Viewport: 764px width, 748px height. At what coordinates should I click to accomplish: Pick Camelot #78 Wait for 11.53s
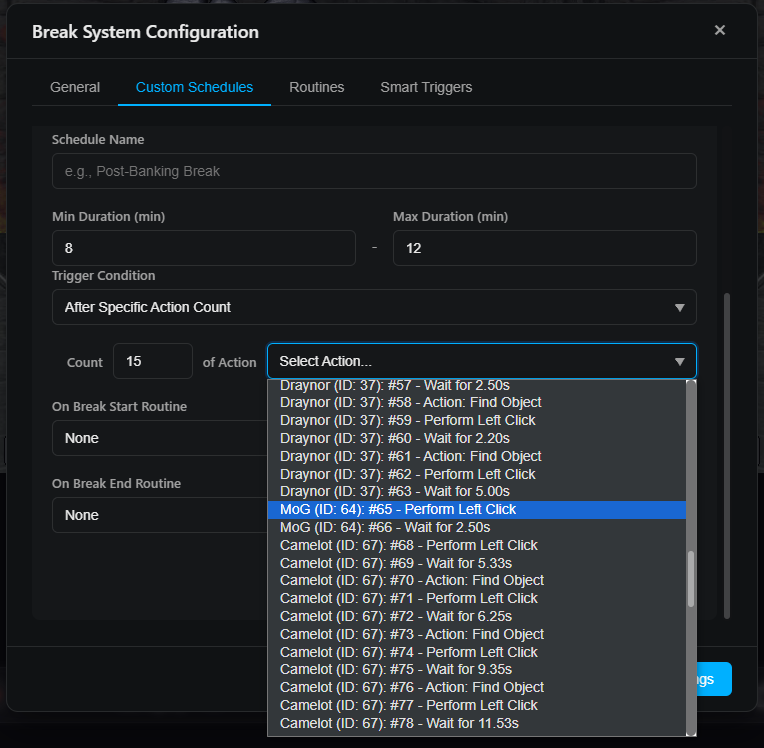(x=477, y=723)
